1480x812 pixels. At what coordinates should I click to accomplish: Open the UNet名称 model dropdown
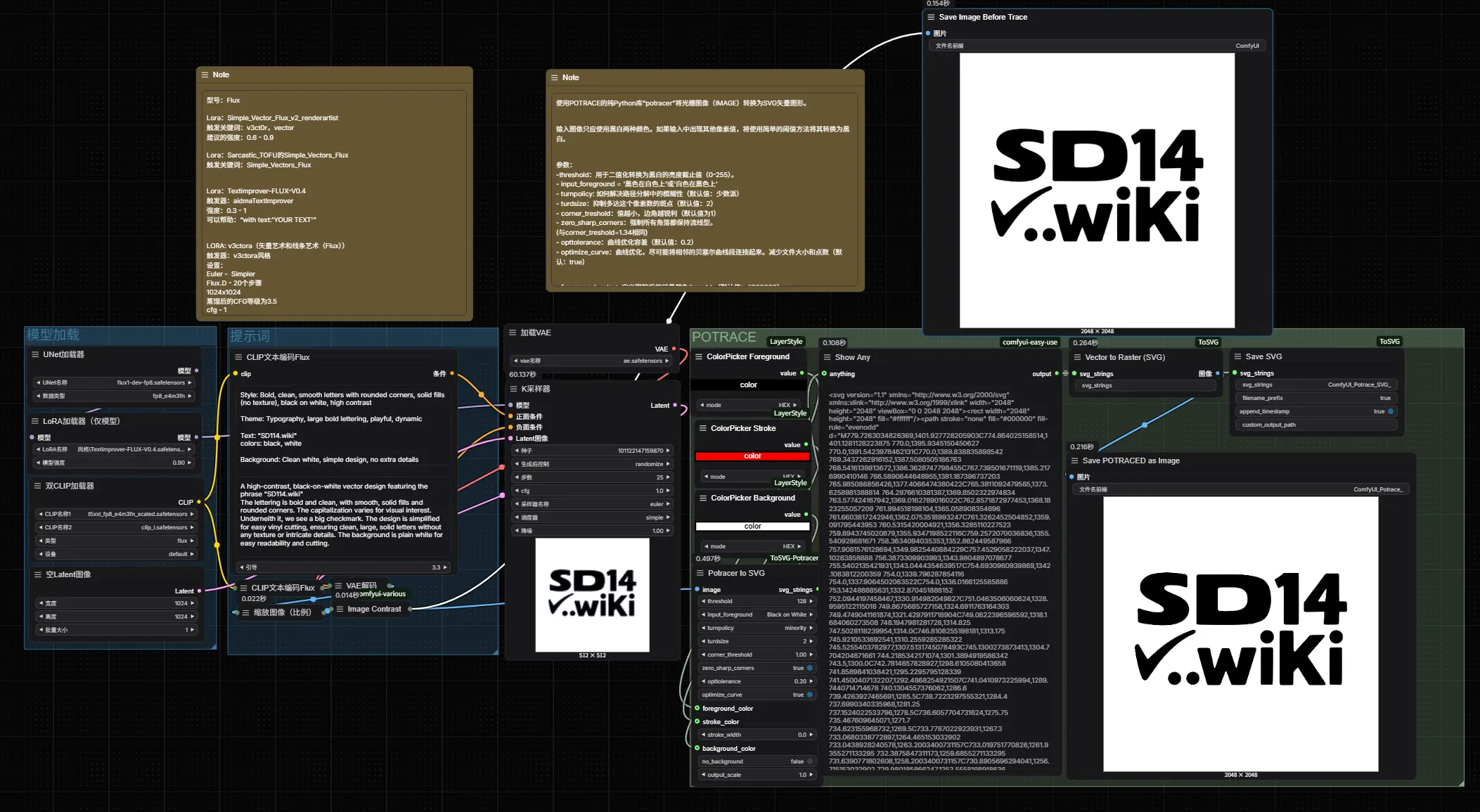coord(114,382)
